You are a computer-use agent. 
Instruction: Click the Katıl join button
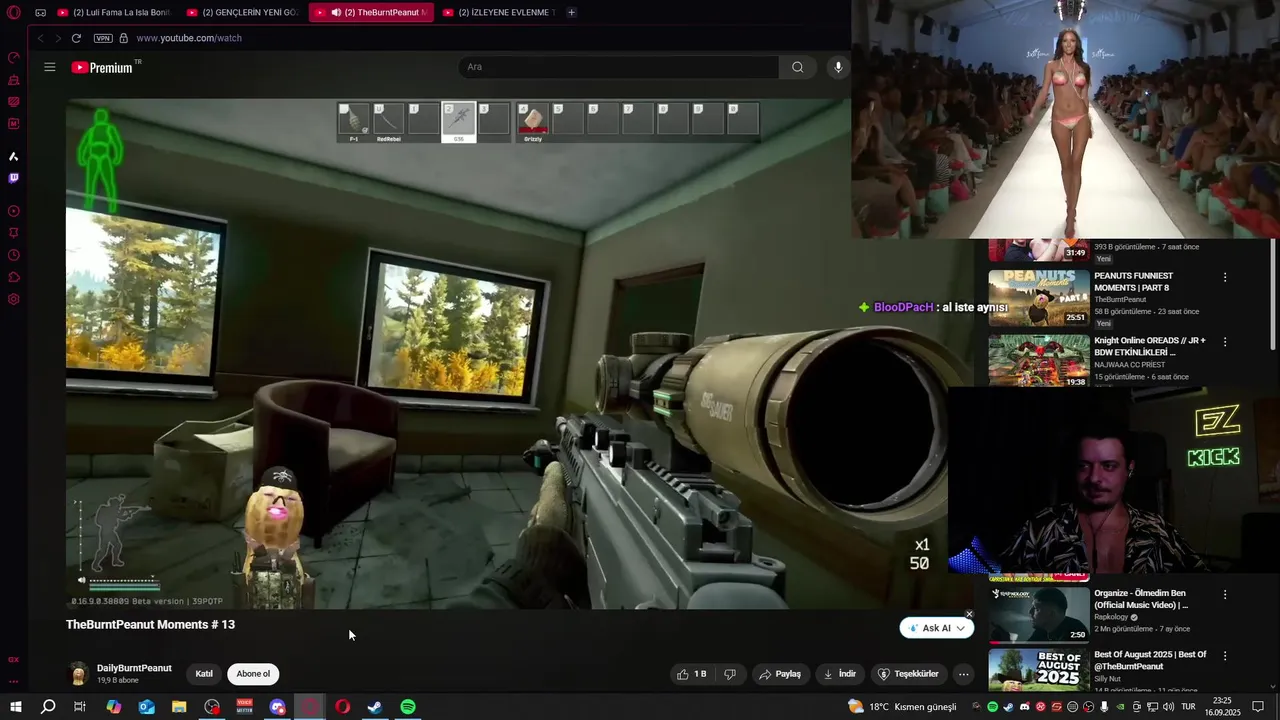click(x=204, y=674)
